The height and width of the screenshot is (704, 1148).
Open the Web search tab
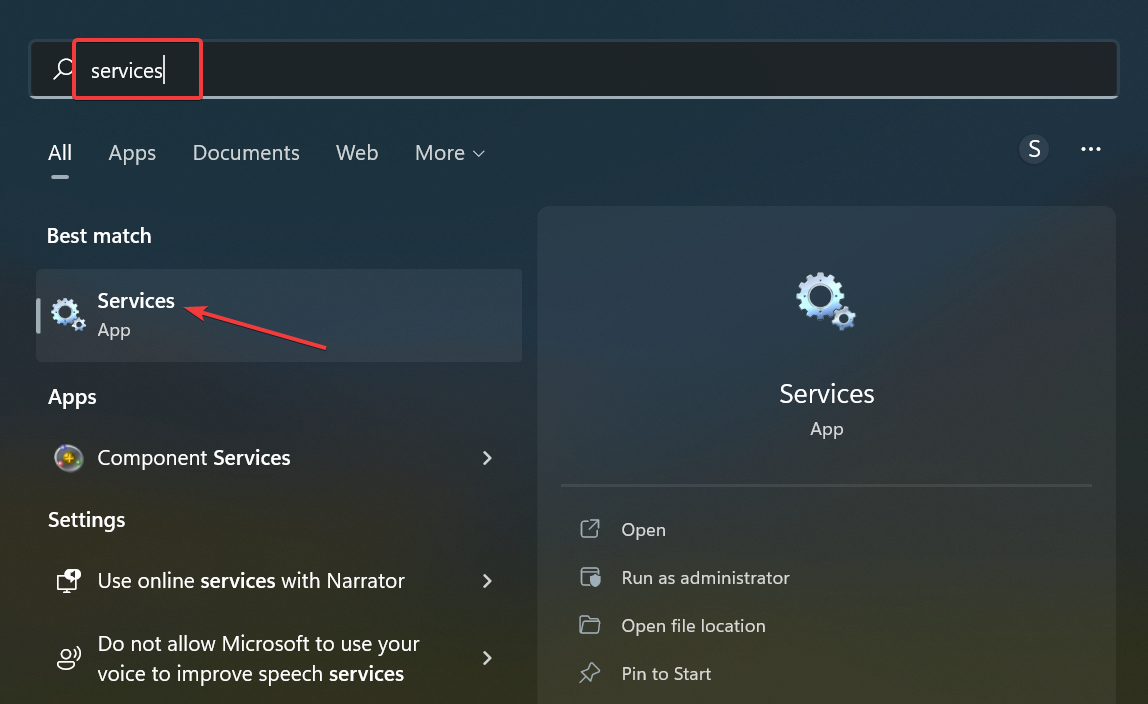pos(357,152)
